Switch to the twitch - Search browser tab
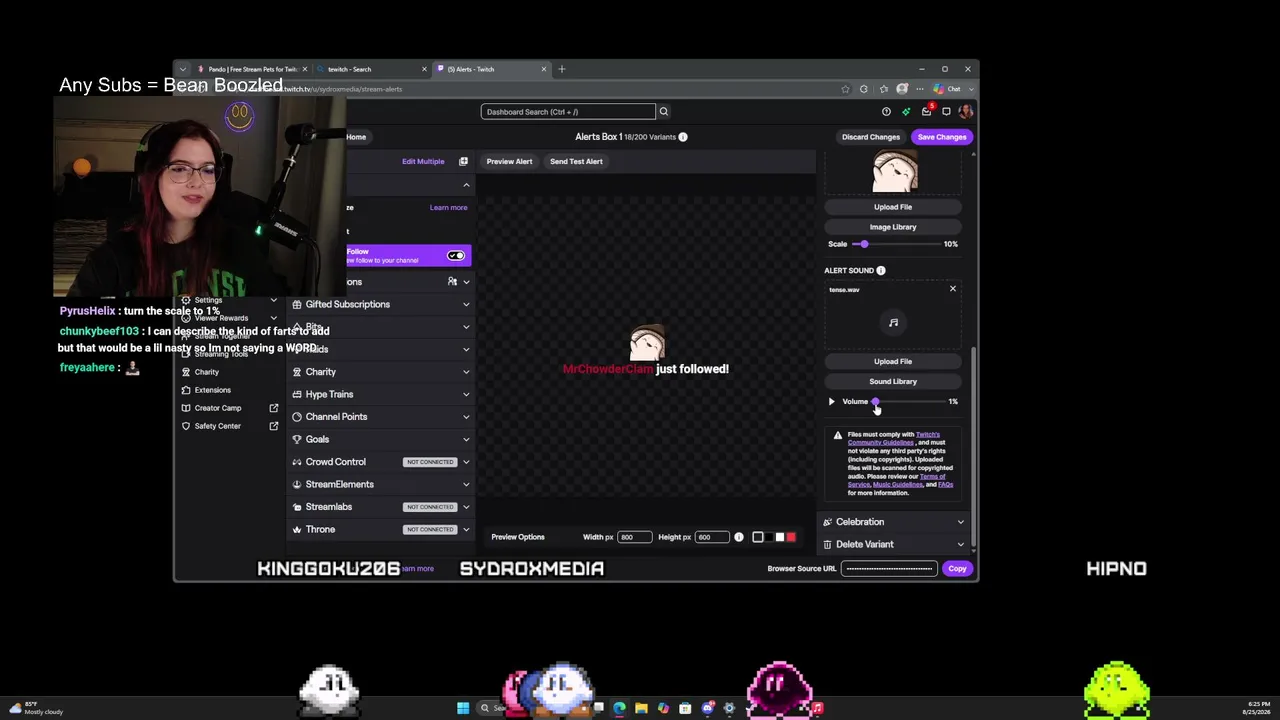The image size is (1280, 720). [x=371, y=69]
